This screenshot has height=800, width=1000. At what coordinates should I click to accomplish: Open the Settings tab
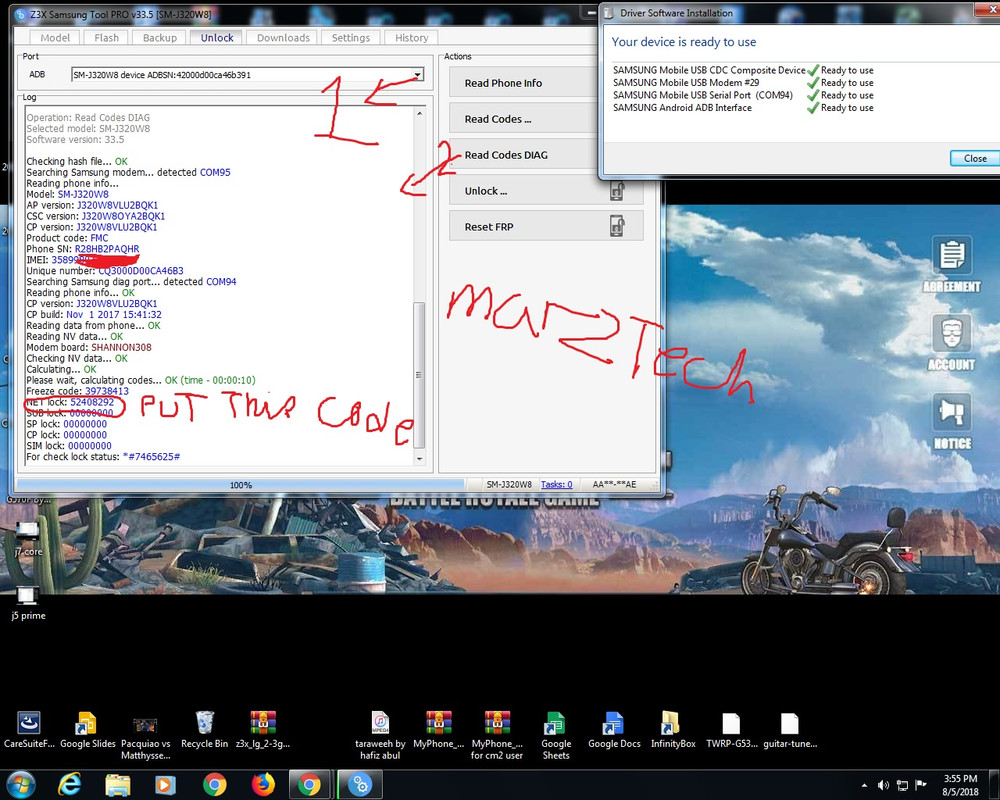tap(351, 38)
